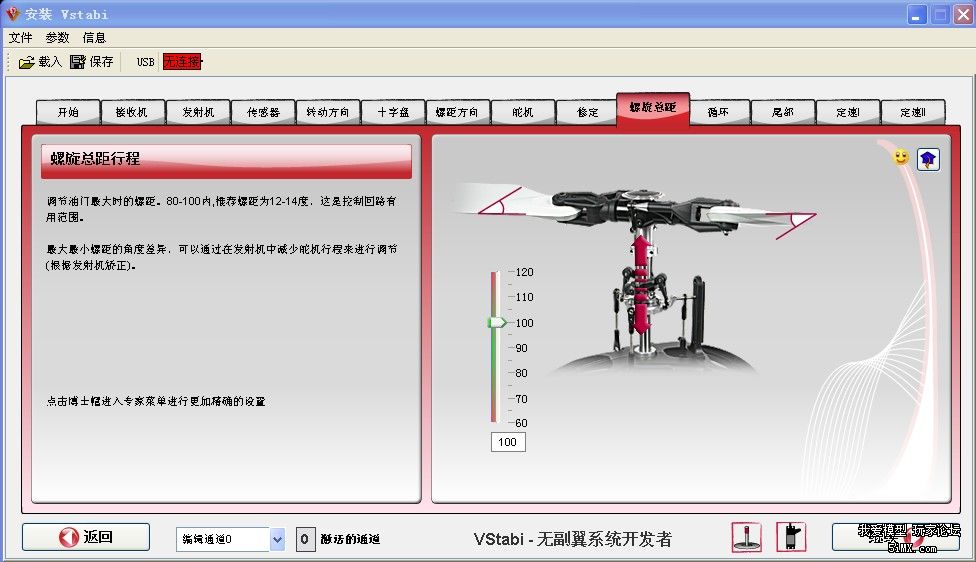
Task: Switch to the 十字盘 tab
Action: pyautogui.click(x=393, y=112)
